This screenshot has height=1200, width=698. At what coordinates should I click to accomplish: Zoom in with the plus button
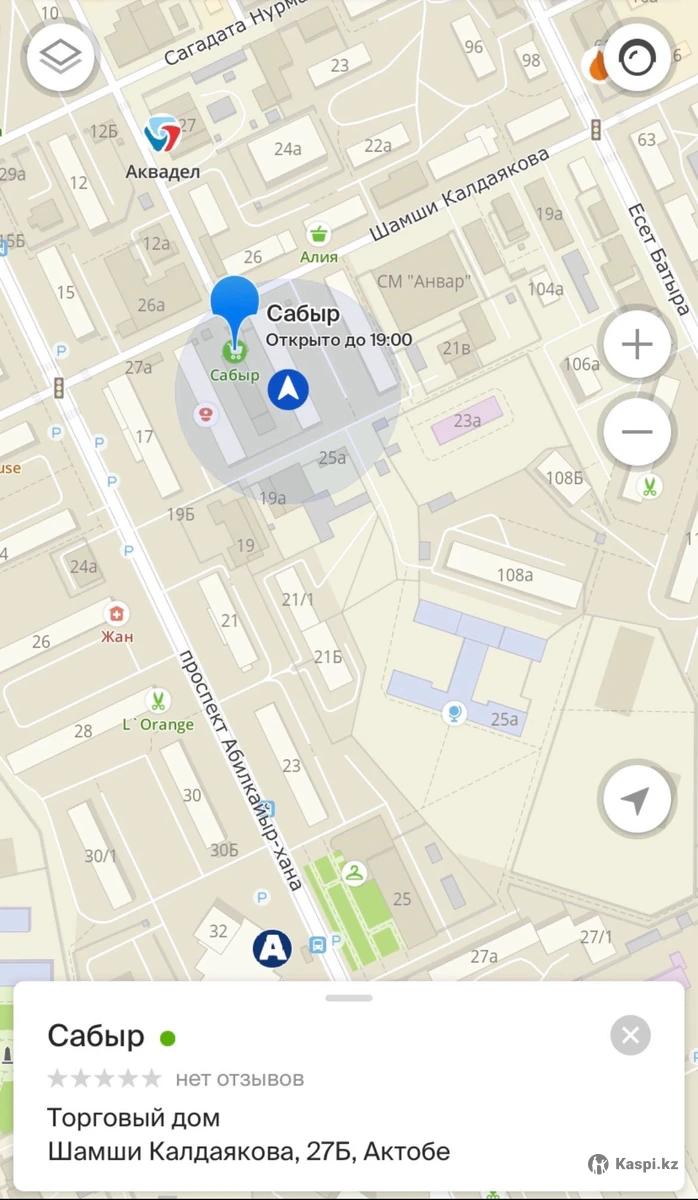(637, 345)
